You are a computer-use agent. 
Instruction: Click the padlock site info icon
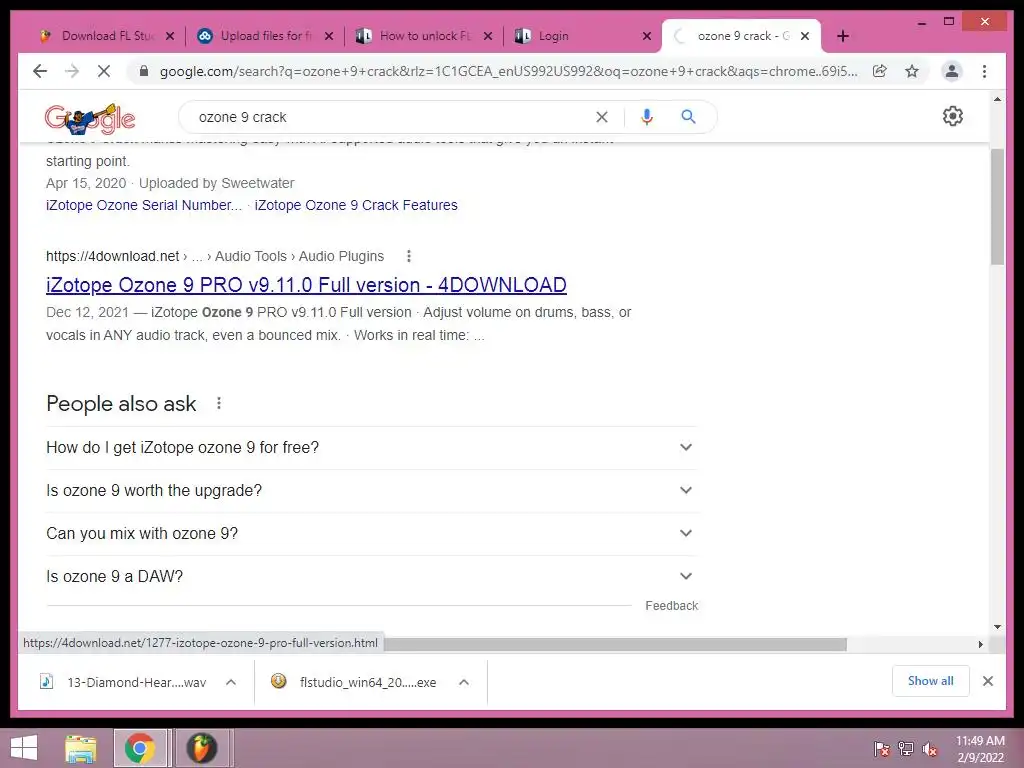[144, 71]
